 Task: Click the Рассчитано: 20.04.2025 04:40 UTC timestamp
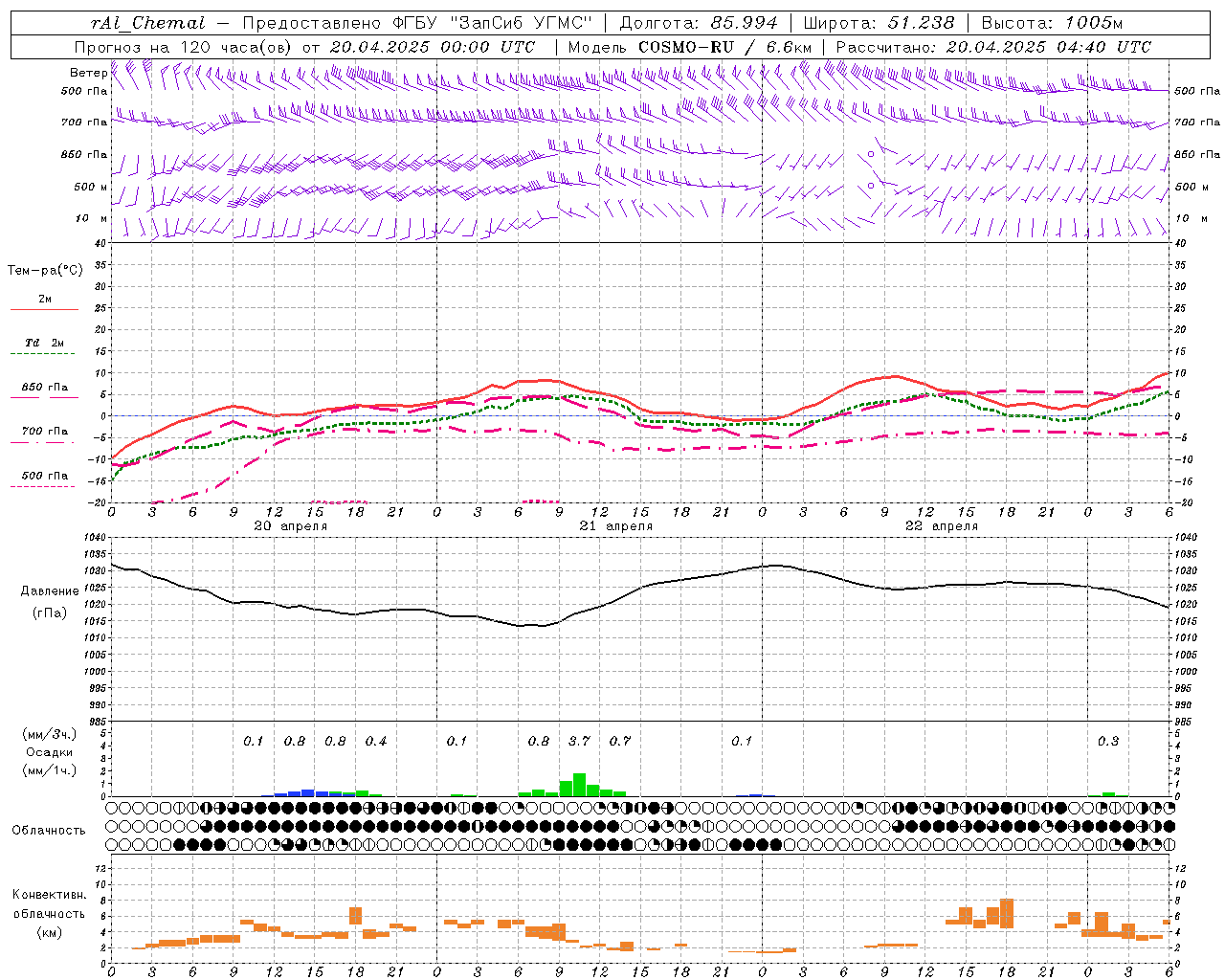coord(993,47)
